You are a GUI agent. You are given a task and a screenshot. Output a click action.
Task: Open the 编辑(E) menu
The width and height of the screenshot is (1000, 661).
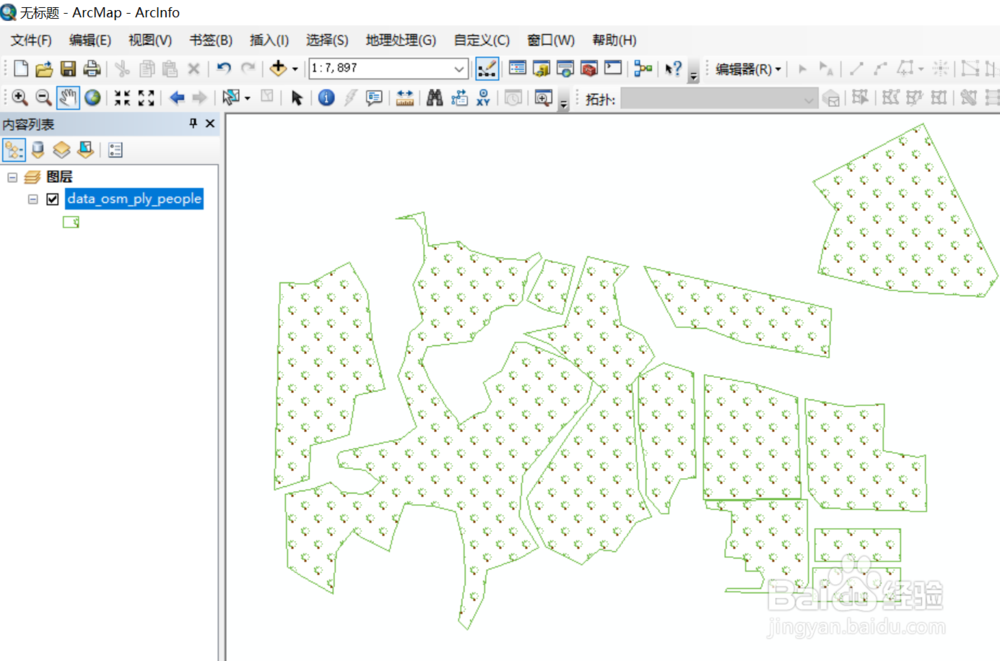tap(90, 40)
